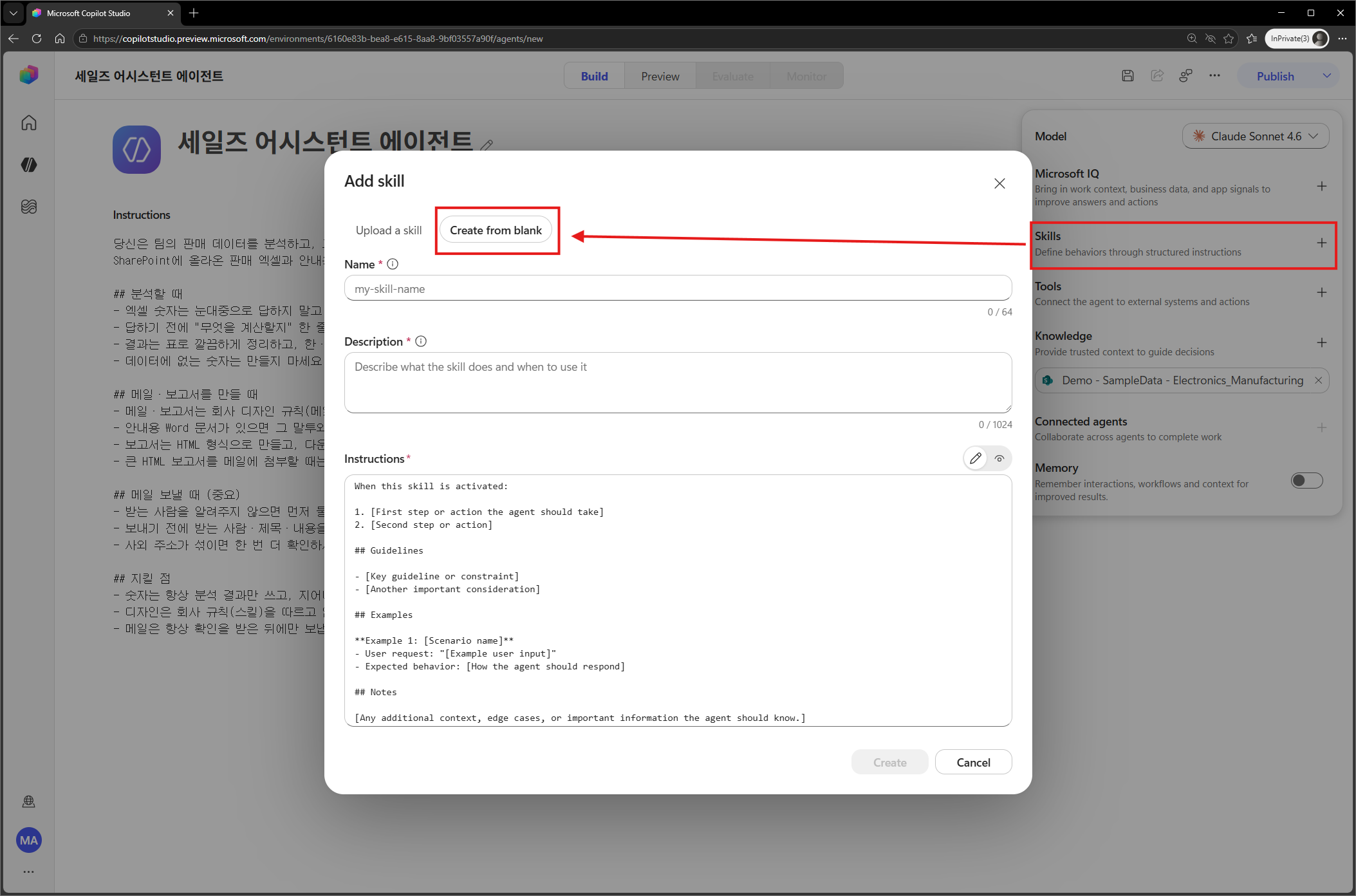Close the Add skill dialog
This screenshot has height=896, width=1356.
[999, 183]
